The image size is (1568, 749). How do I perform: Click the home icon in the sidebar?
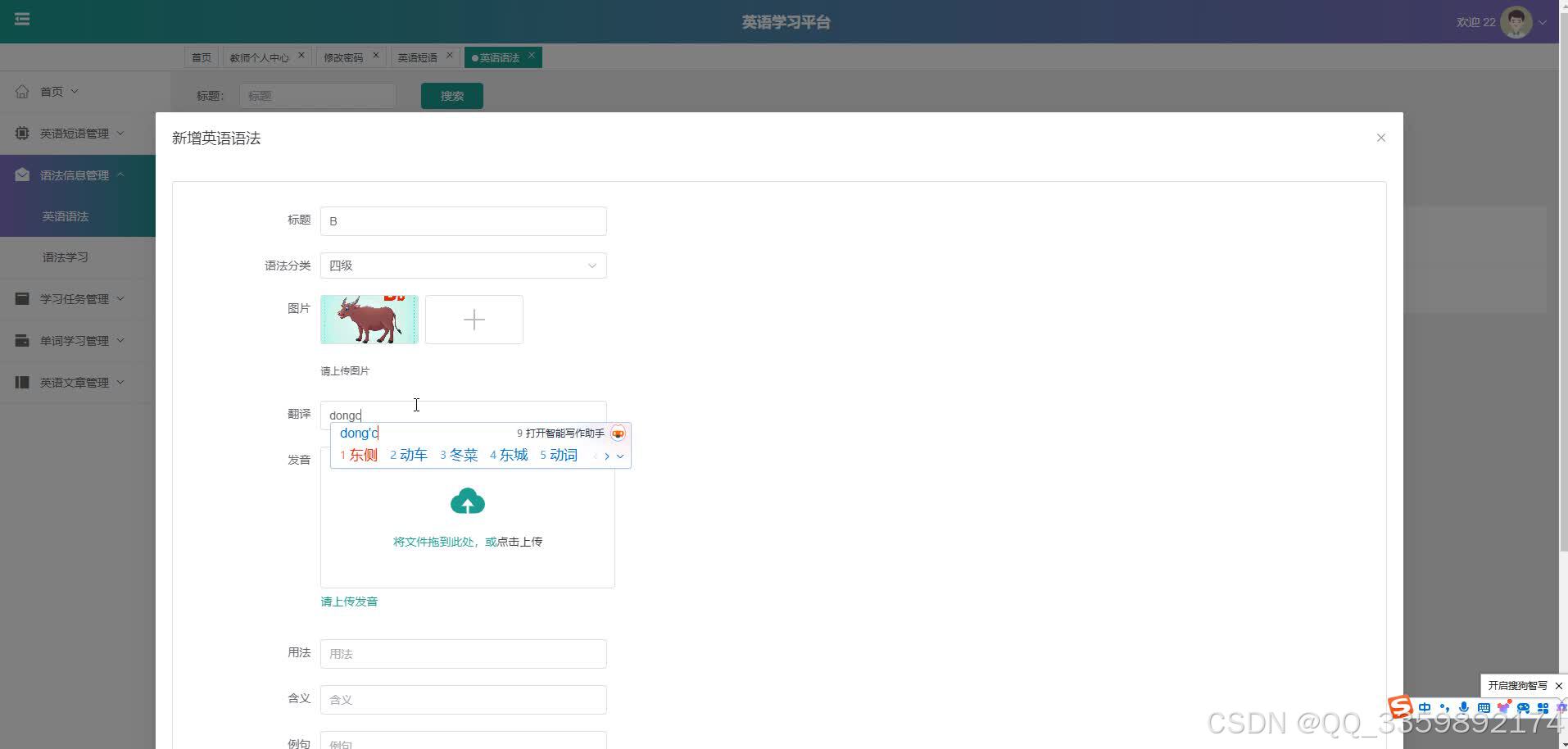(22, 91)
